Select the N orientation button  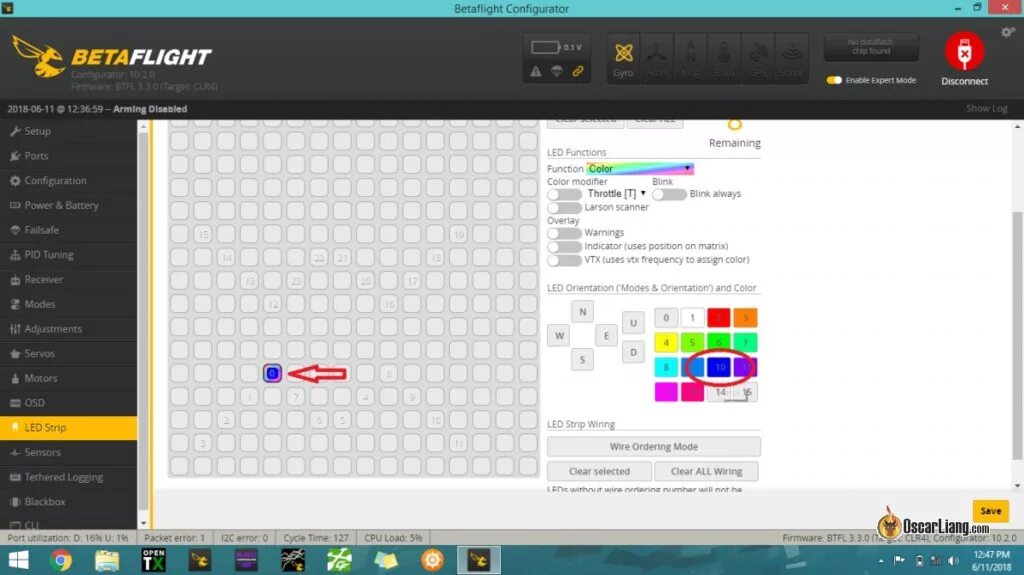[583, 312]
